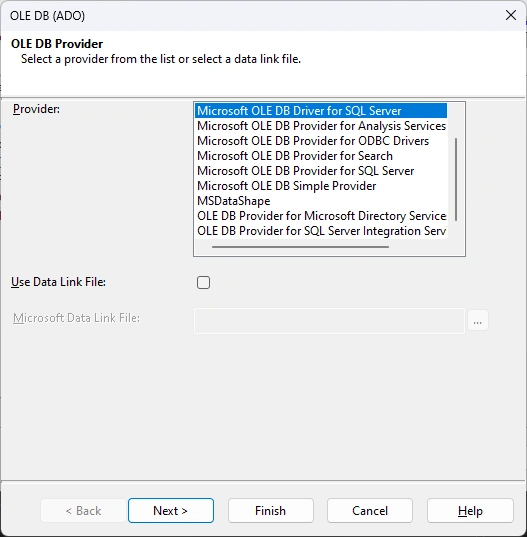The width and height of the screenshot is (527, 537).
Task: Open Help for this dialog
Action: pos(470,511)
